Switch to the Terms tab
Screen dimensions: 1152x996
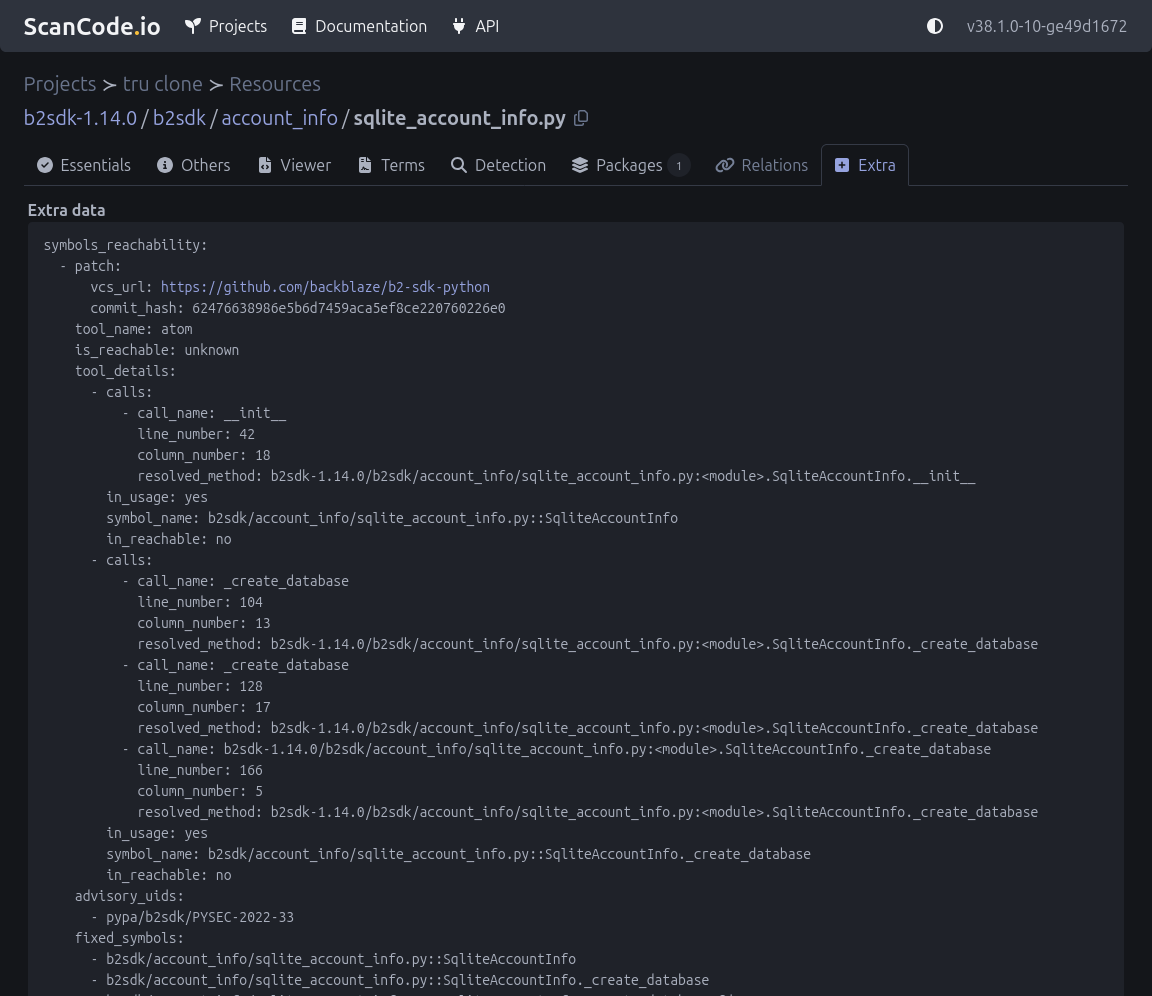point(391,165)
